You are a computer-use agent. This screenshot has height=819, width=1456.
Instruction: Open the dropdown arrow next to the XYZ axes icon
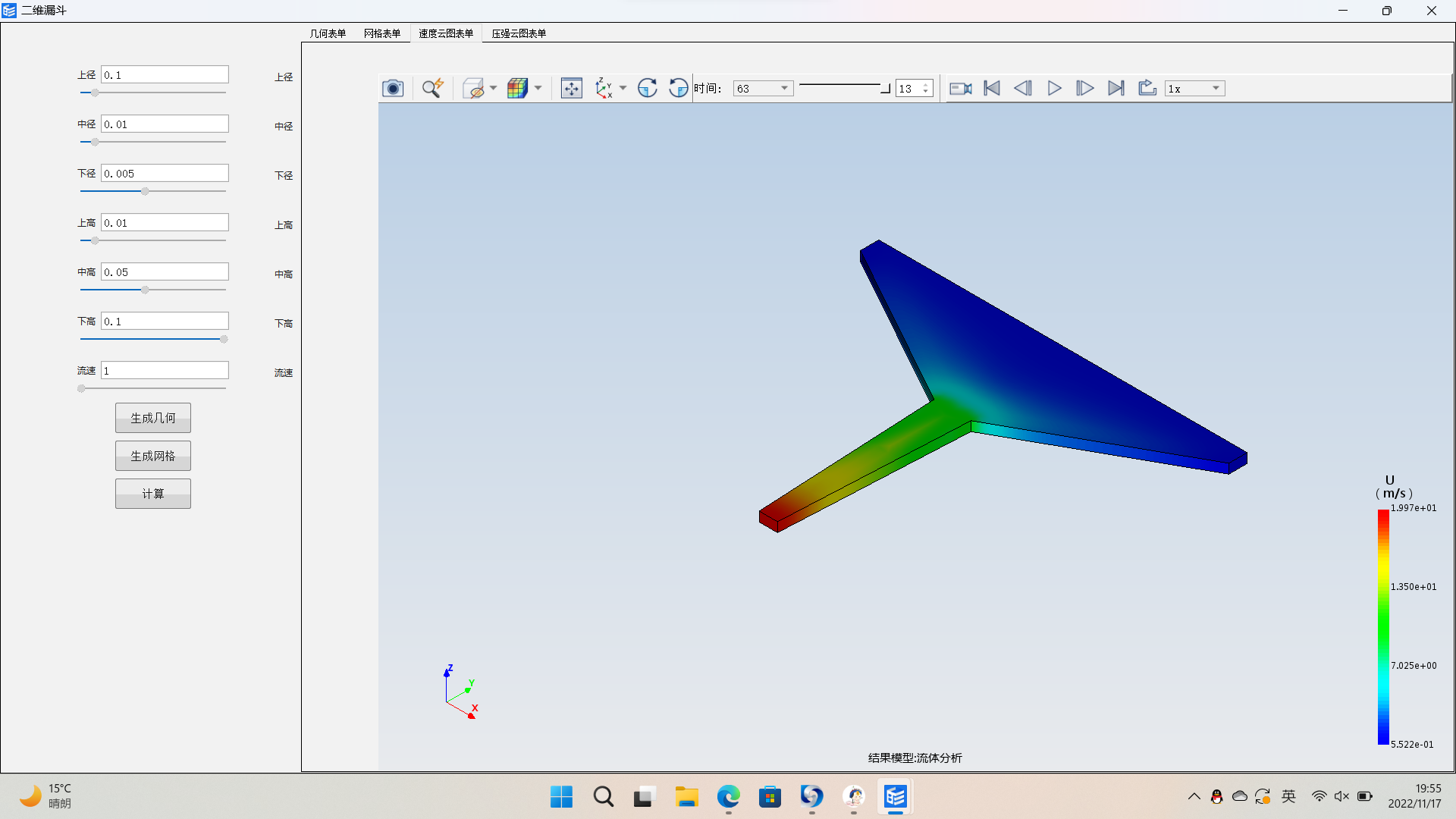tap(623, 88)
